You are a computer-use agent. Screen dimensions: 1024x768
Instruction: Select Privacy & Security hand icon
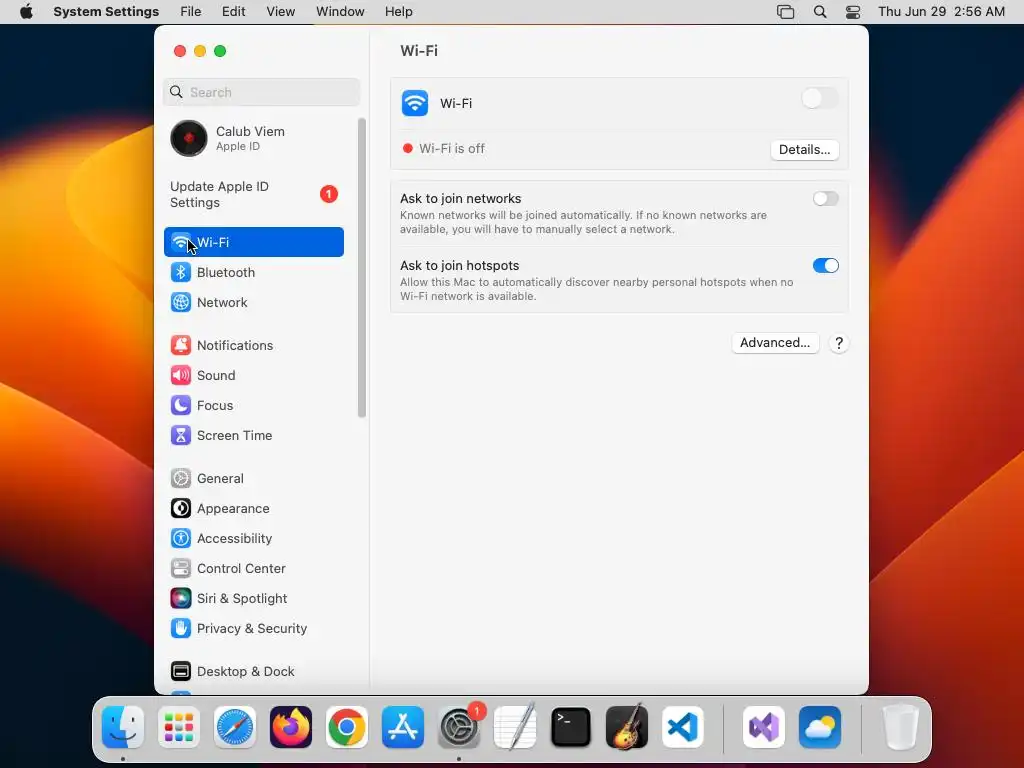(181, 629)
